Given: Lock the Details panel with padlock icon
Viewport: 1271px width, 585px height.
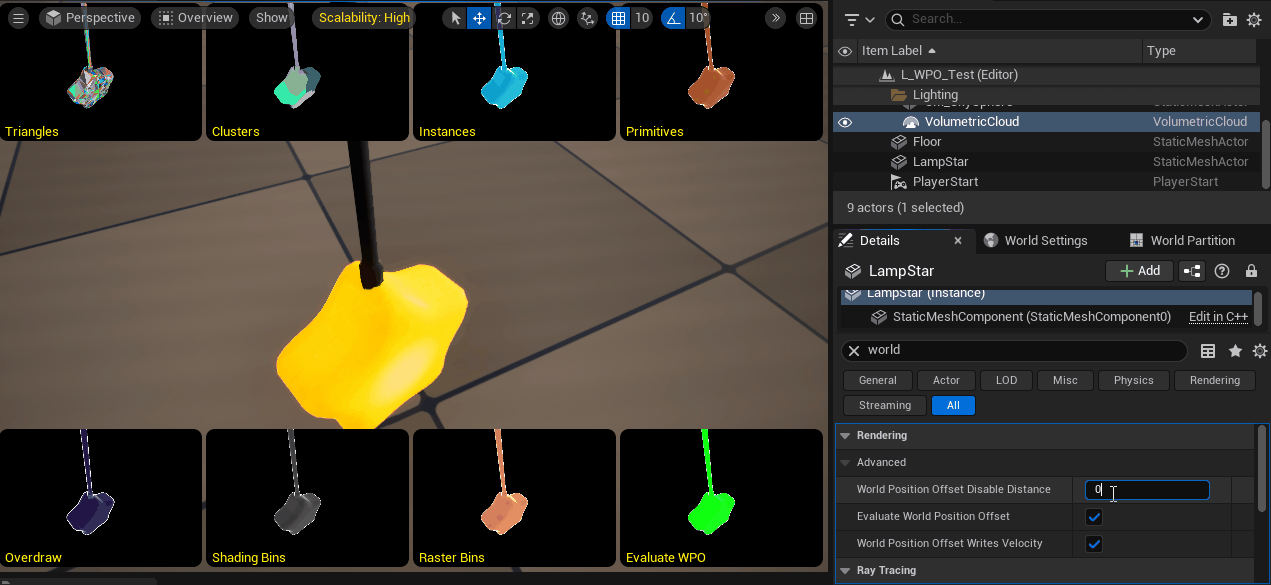Looking at the screenshot, I should coord(1251,271).
